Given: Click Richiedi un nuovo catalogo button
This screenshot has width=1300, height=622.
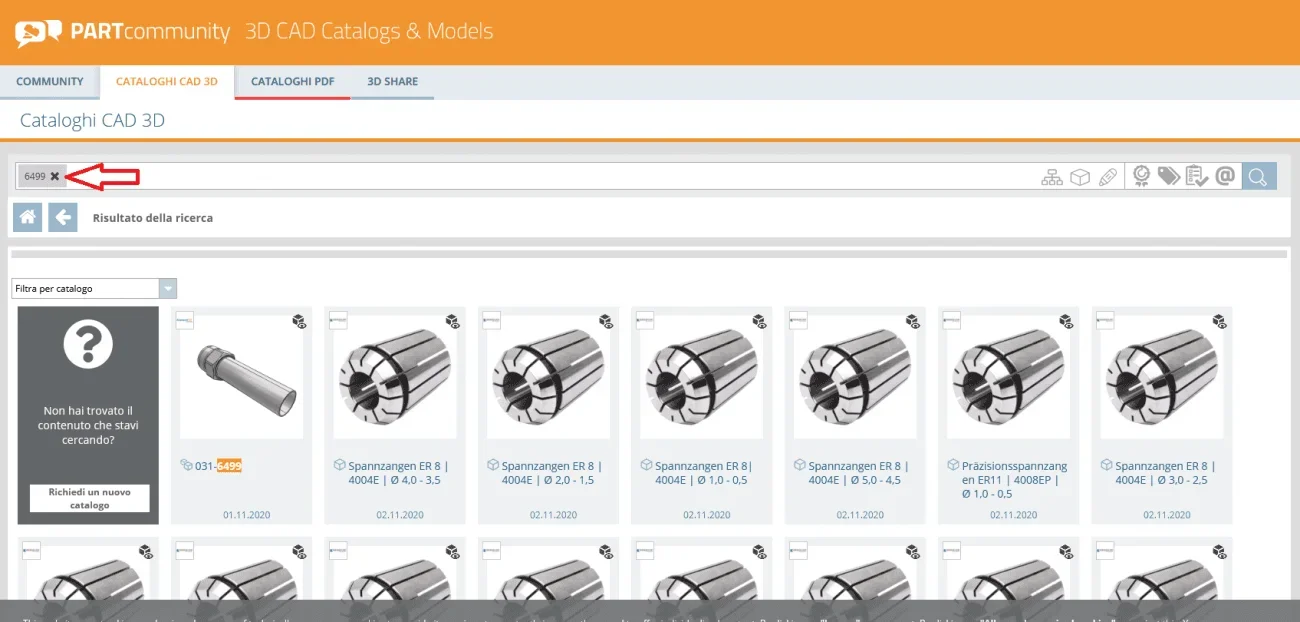Looking at the screenshot, I should 89,498.
